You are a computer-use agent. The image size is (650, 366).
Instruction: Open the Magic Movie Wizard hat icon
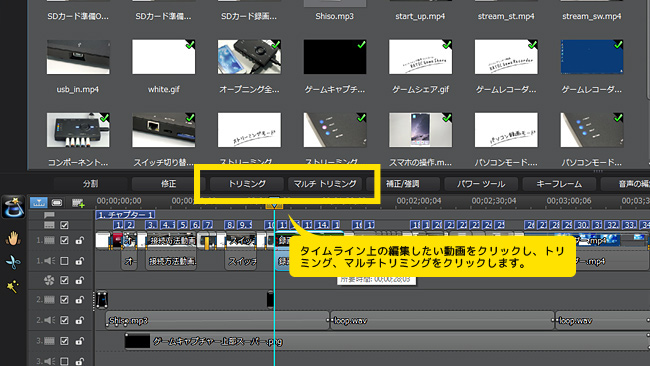[13, 206]
